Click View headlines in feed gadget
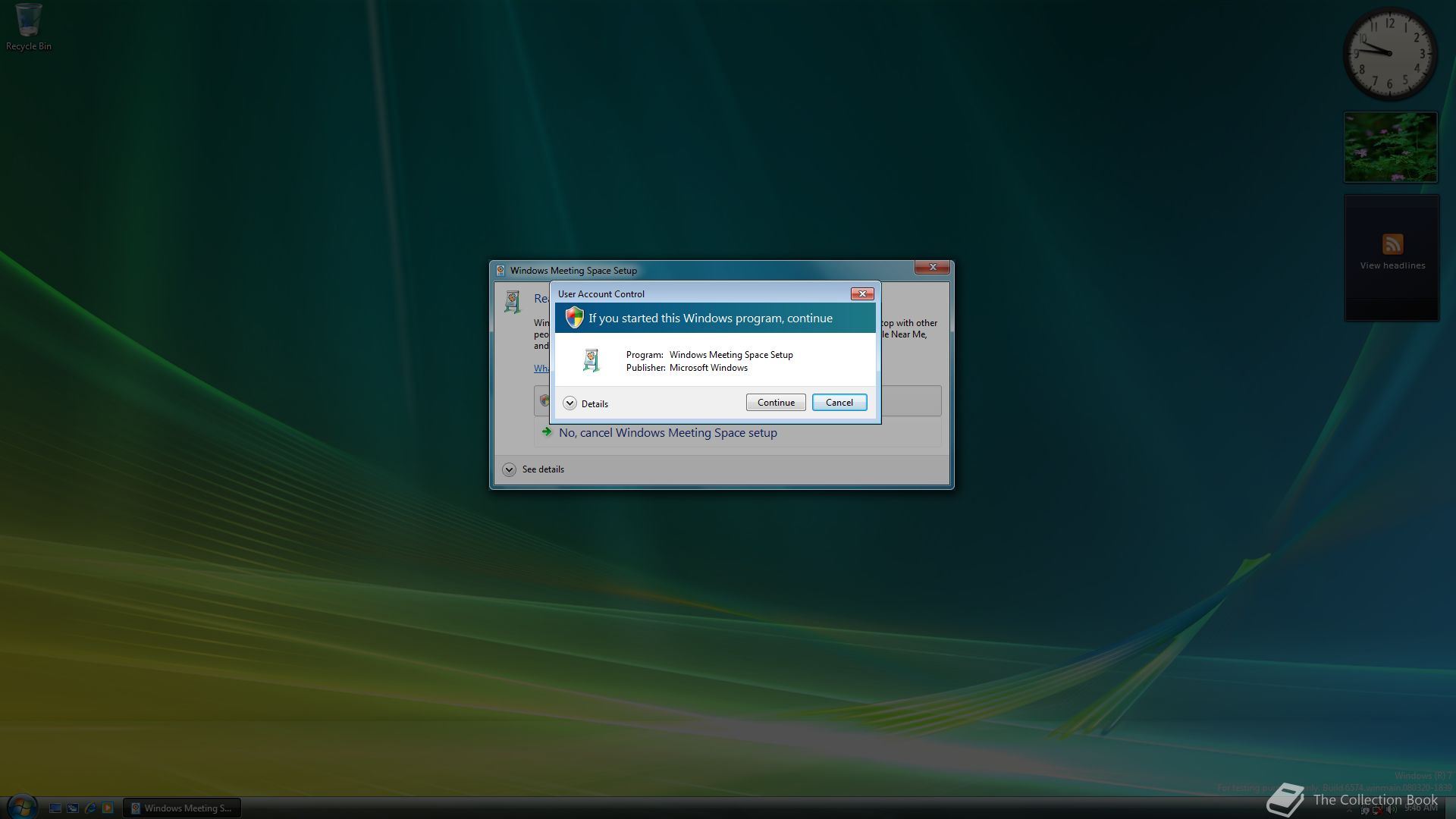This screenshot has height=819, width=1456. (x=1392, y=265)
